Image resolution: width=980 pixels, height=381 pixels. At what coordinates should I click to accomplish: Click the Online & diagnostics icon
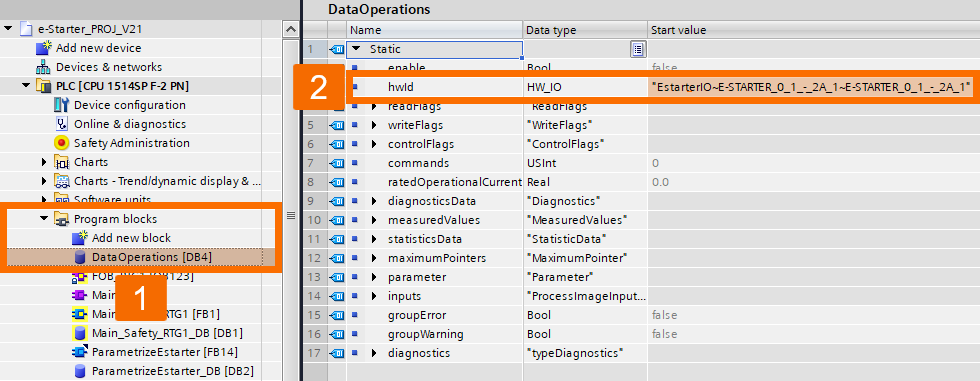(61, 124)
